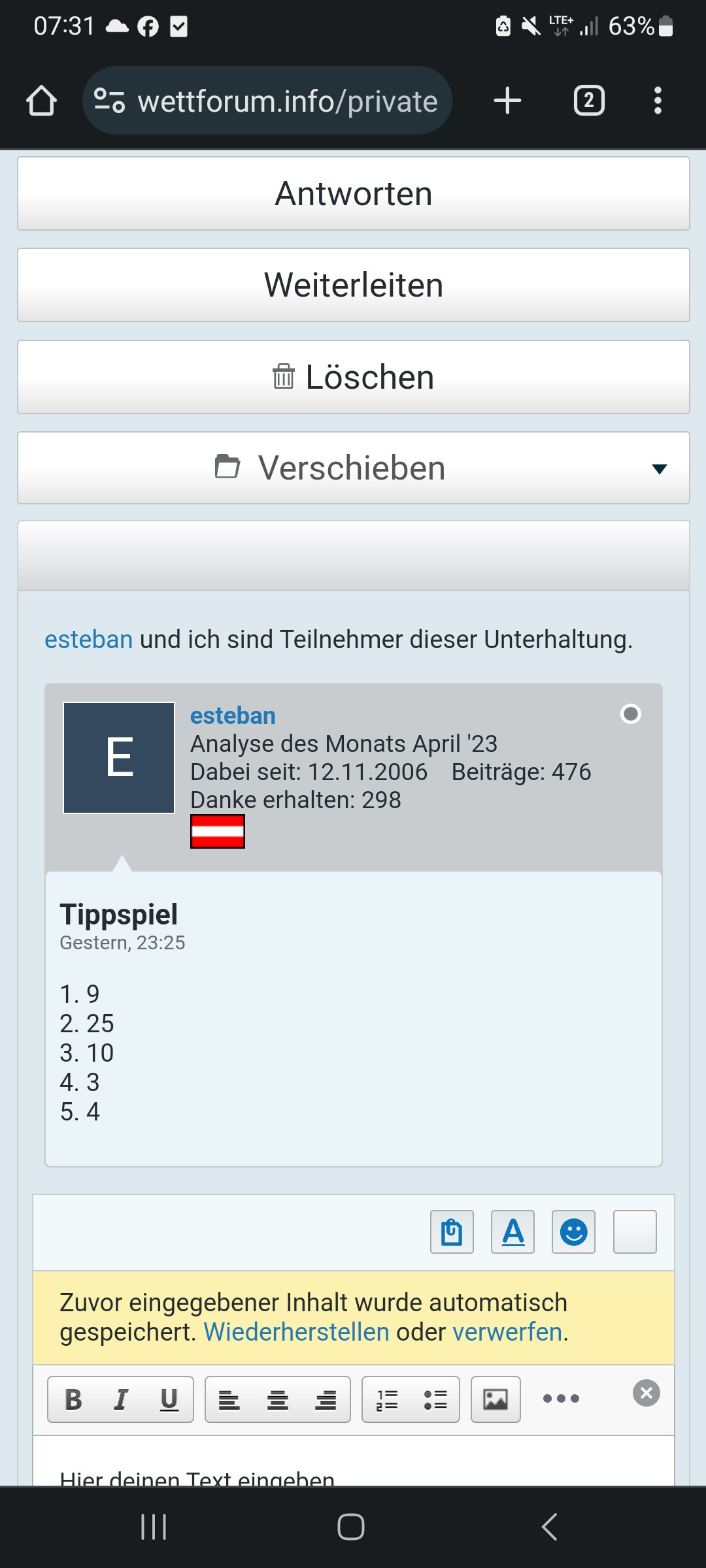706x1568 pixels.
Task: Insert a bulleted list
Action: click(x=435, y=1399)
